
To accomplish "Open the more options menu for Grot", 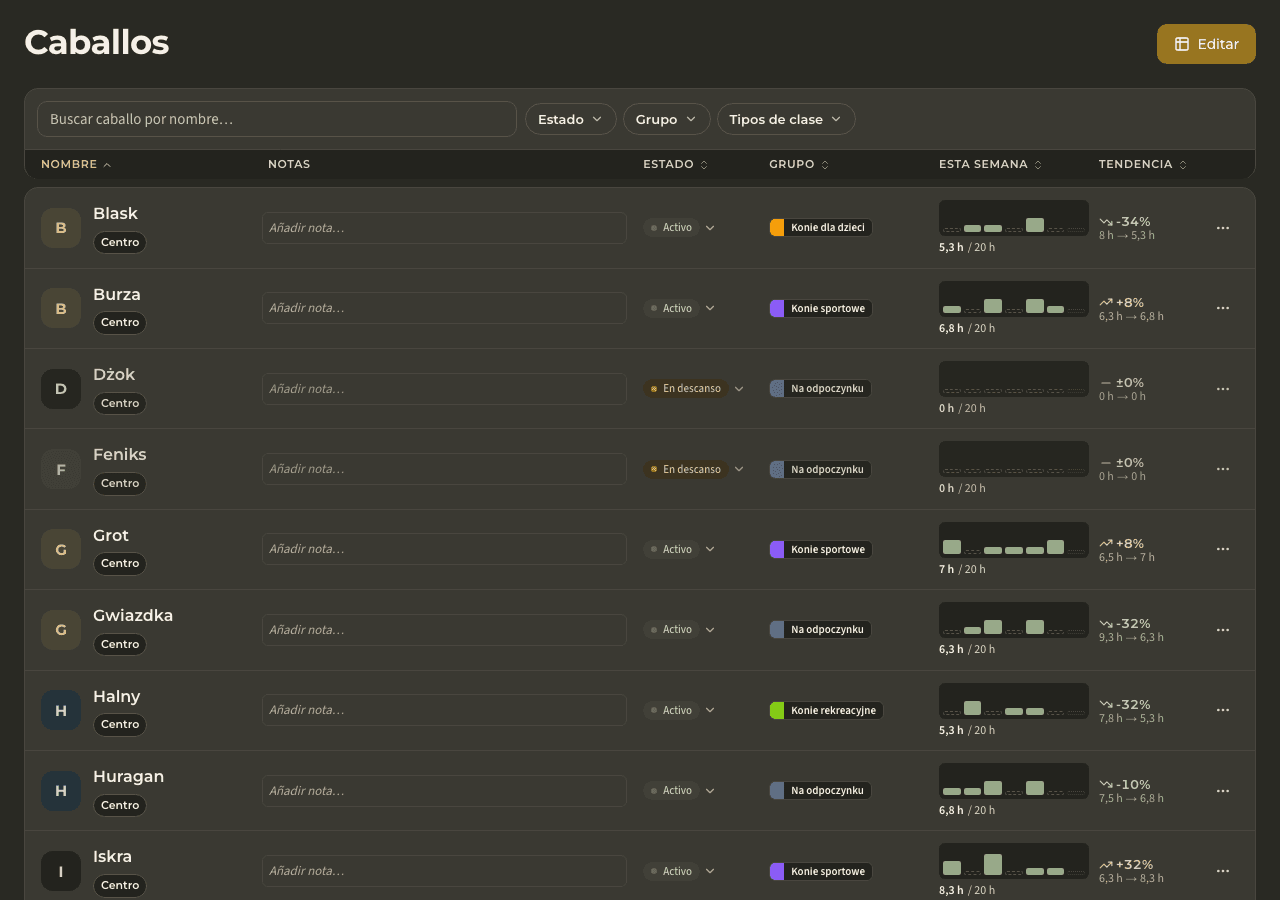I will pyautogui.click(x=1222, y=549).
